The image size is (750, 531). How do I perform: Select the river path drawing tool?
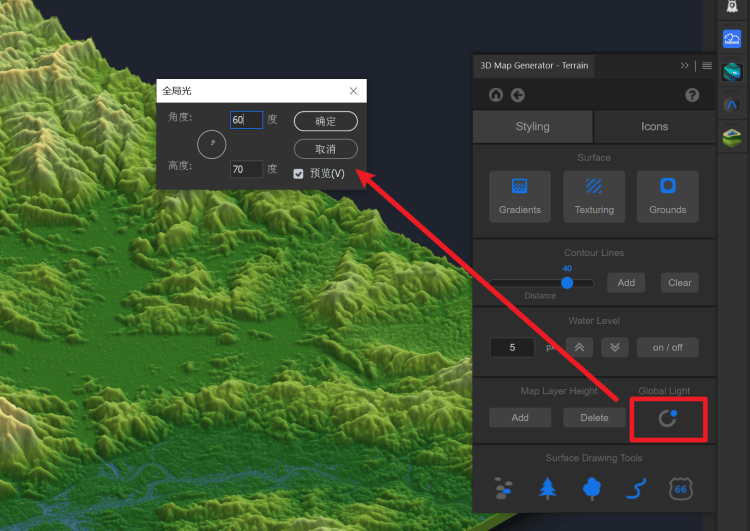pos(636,488)
